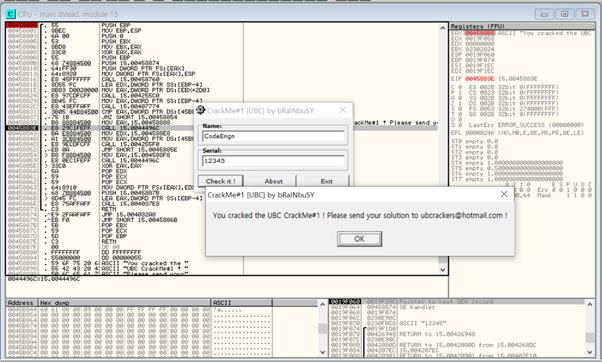Click the disassembly pane scrollbar thumb
The image size is (602, 362).
pos(442,260)
